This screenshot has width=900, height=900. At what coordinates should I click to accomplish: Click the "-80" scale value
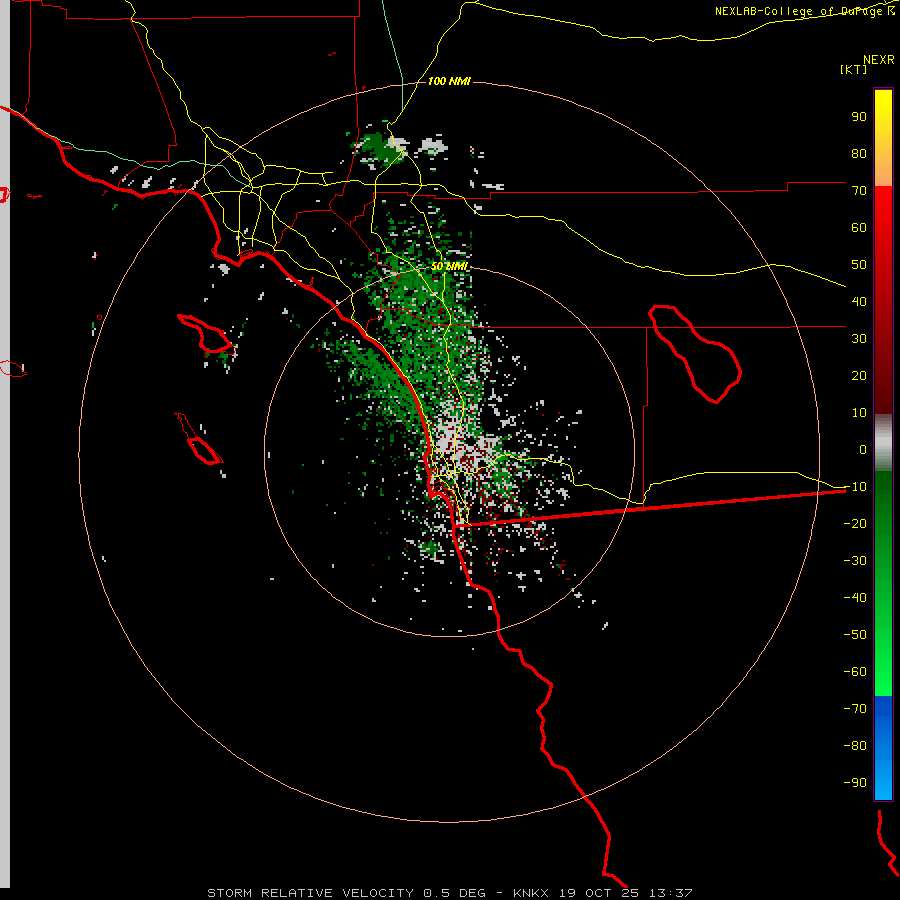point(855,746)
